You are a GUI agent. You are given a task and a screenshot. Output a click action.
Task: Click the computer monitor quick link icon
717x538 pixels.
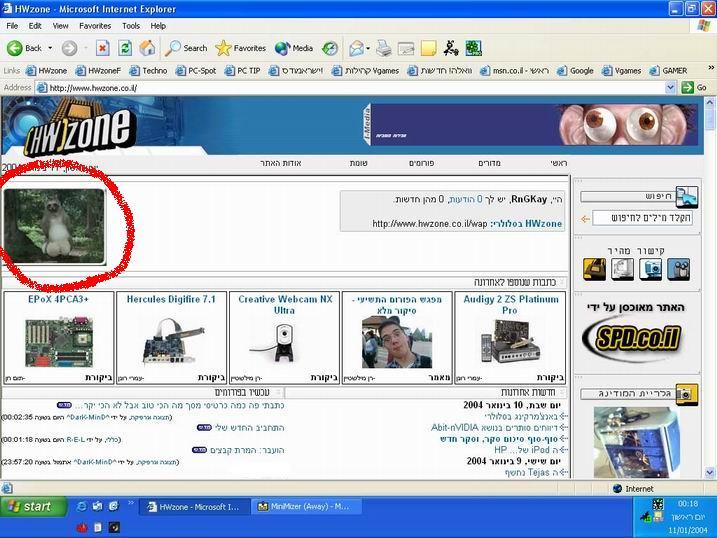(x=623, y=269)
